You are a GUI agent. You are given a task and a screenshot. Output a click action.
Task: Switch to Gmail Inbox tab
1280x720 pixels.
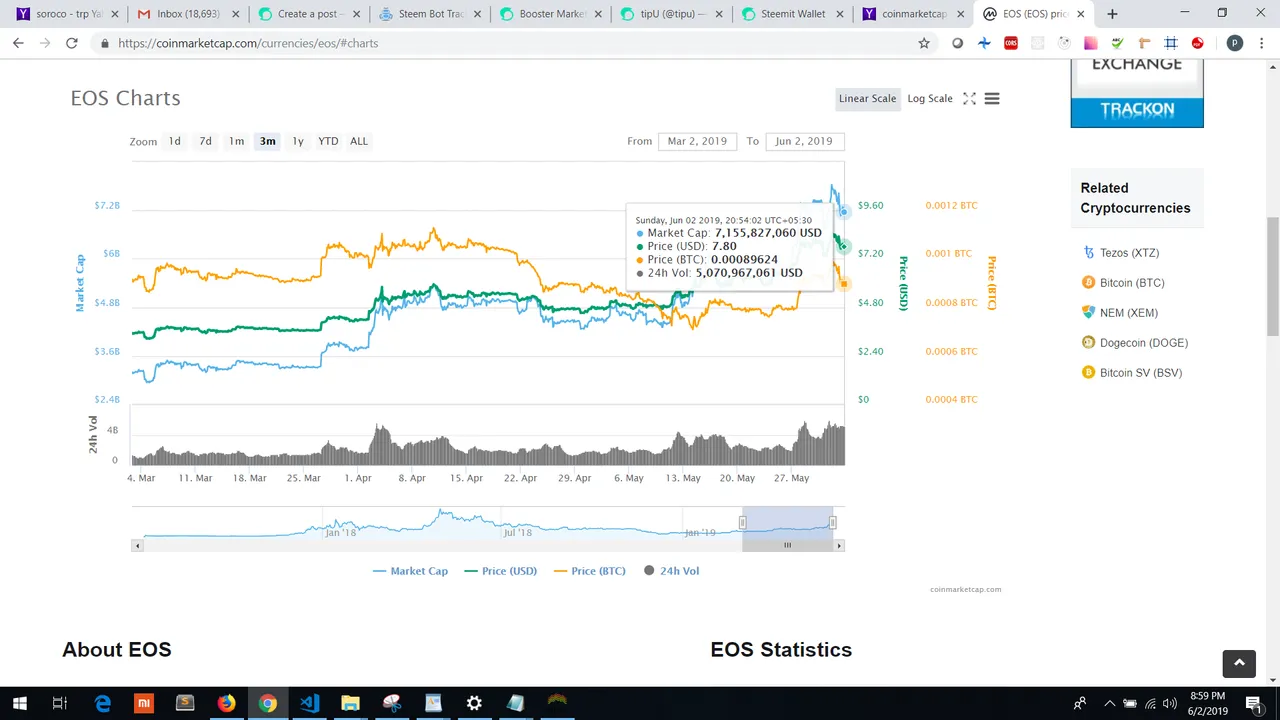point(186,14)
